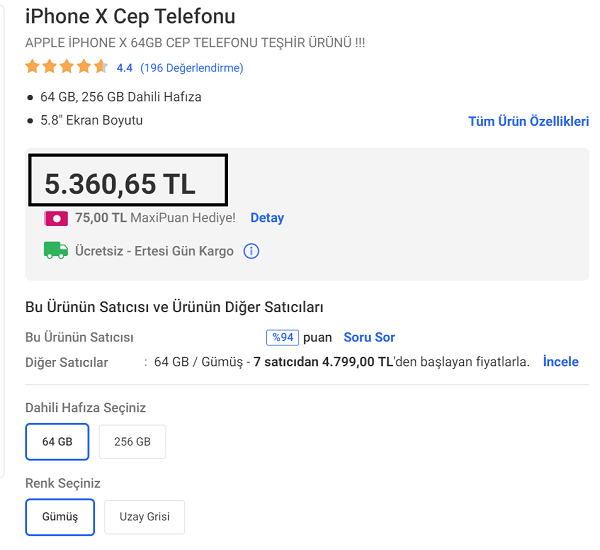Open the shipping info circle icon
The image size is (600, 550).
coord(251,251)
